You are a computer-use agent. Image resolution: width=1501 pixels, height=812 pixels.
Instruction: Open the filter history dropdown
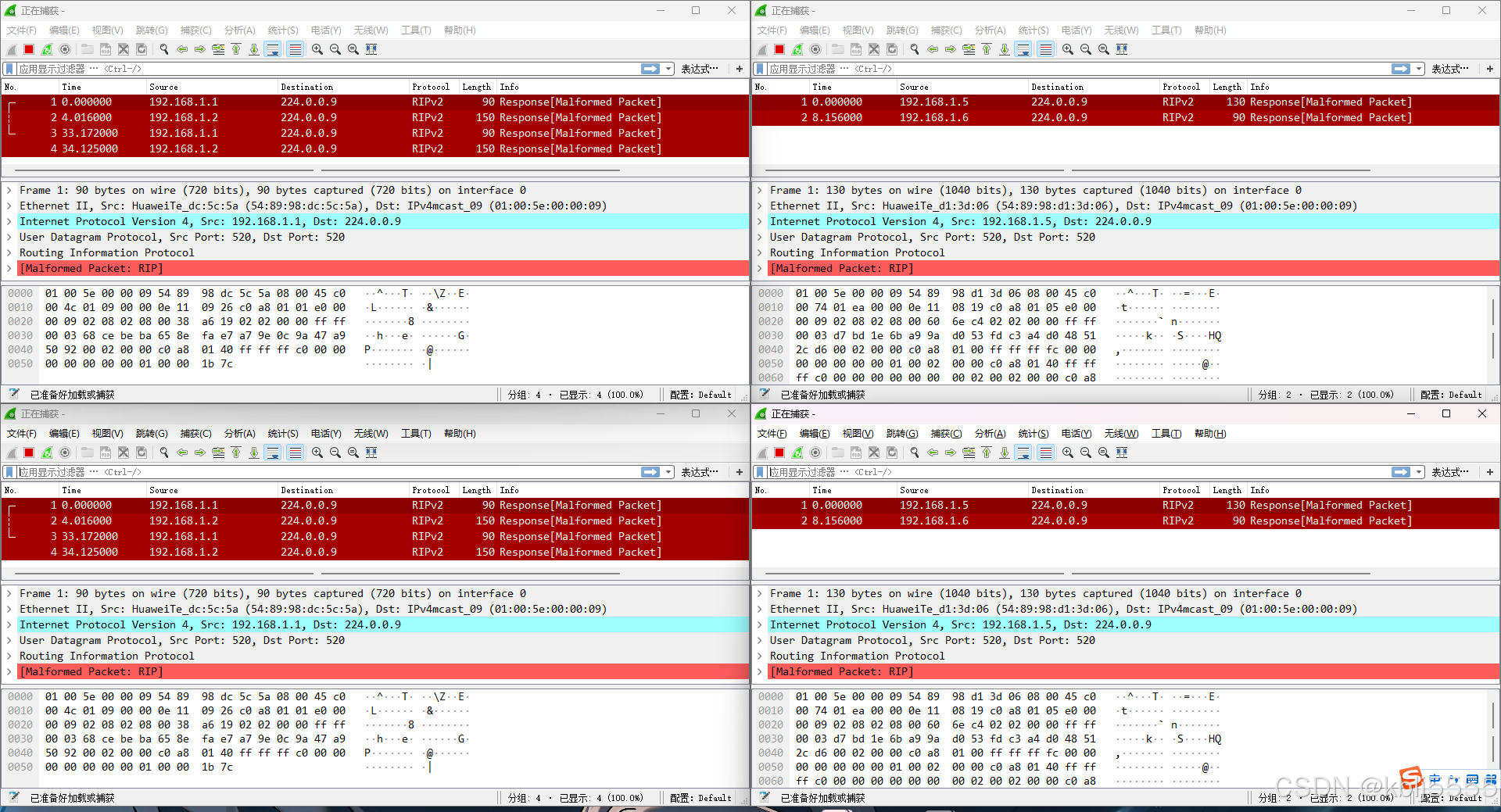[x=669, y=68]
